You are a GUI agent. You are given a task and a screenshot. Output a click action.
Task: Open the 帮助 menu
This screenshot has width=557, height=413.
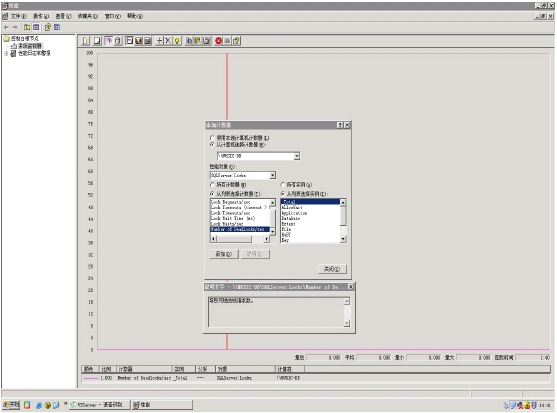pyautogui.click(x=135, y=16)
